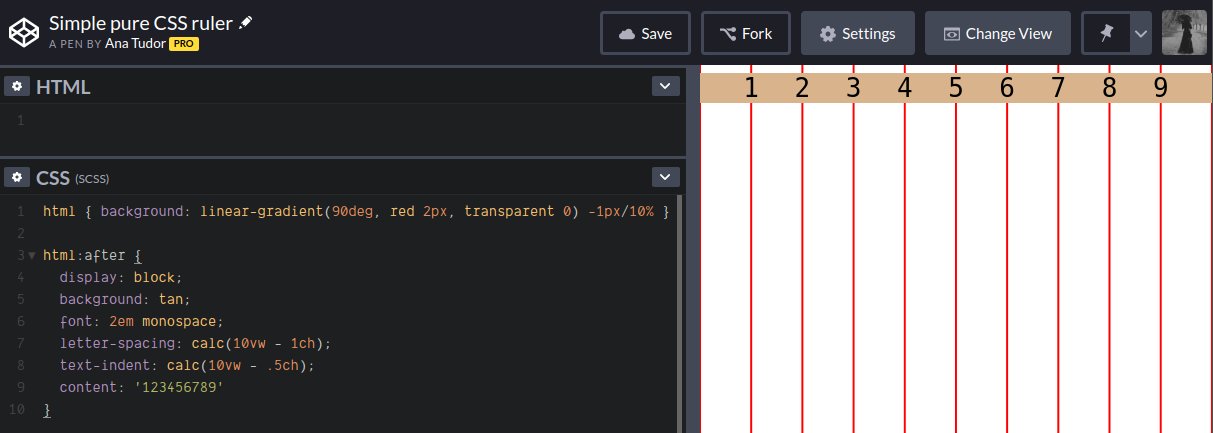Click 'background: tan;' code line

[x=125, y=299]
